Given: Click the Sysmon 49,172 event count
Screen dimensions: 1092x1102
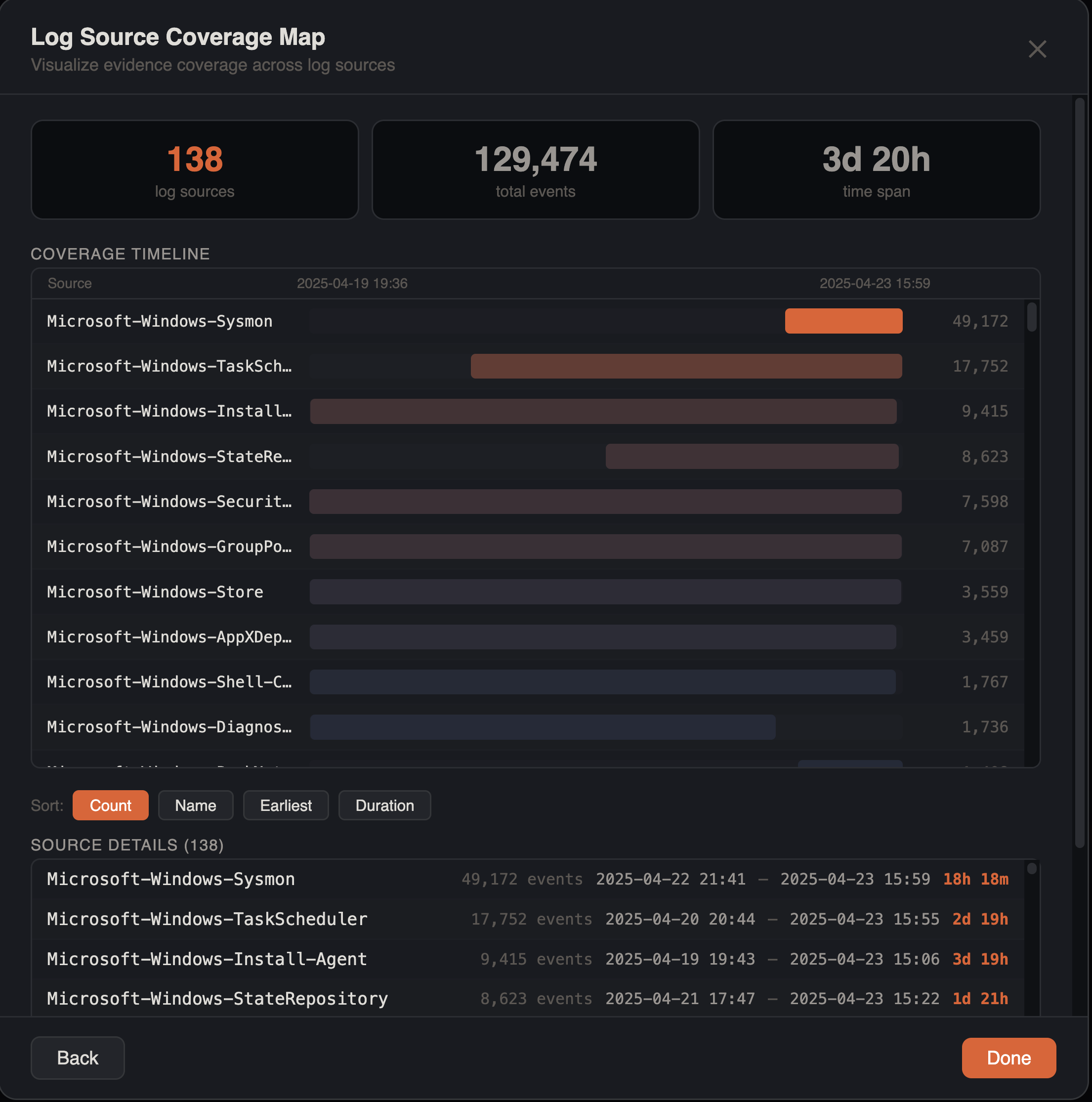Looking at the screenshot, I should pos(980,321).
